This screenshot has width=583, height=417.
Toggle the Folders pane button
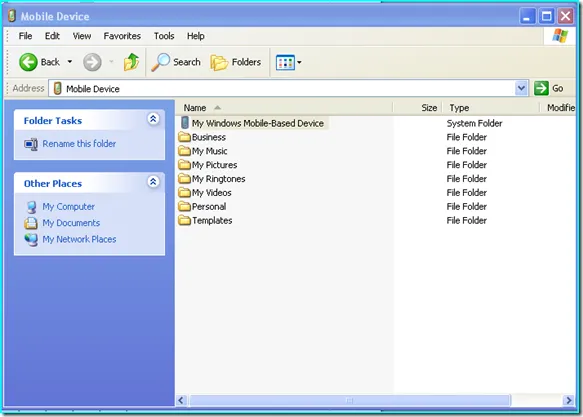pyautogui.click(x=235, y=62)
